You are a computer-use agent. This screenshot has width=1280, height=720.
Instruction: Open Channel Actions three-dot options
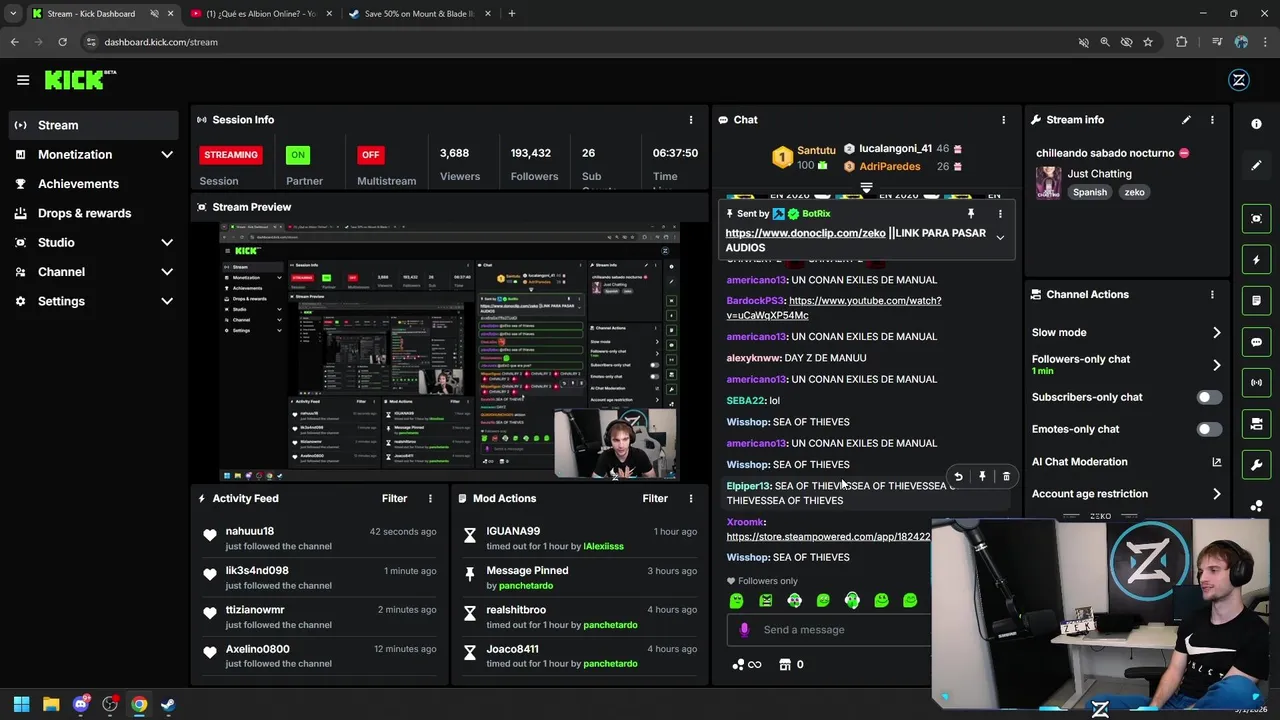tap(1212, 295)
